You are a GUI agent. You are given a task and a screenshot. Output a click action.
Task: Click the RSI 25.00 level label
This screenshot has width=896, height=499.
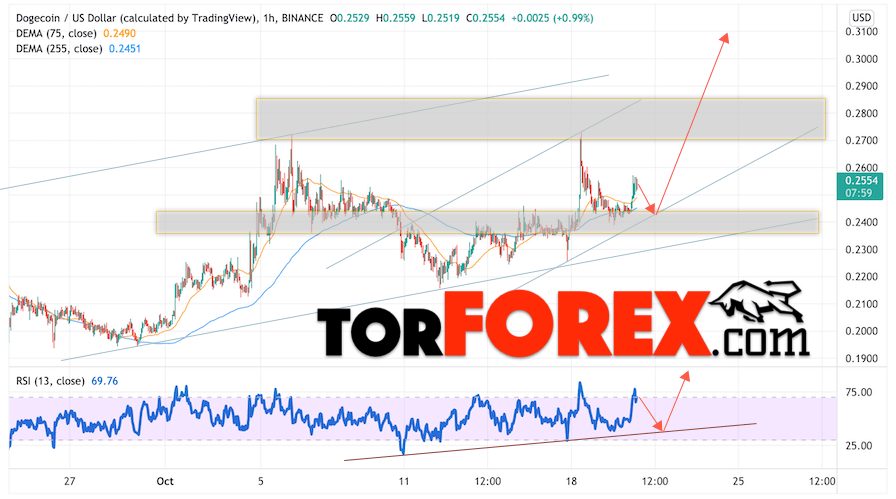pos(859,446)
